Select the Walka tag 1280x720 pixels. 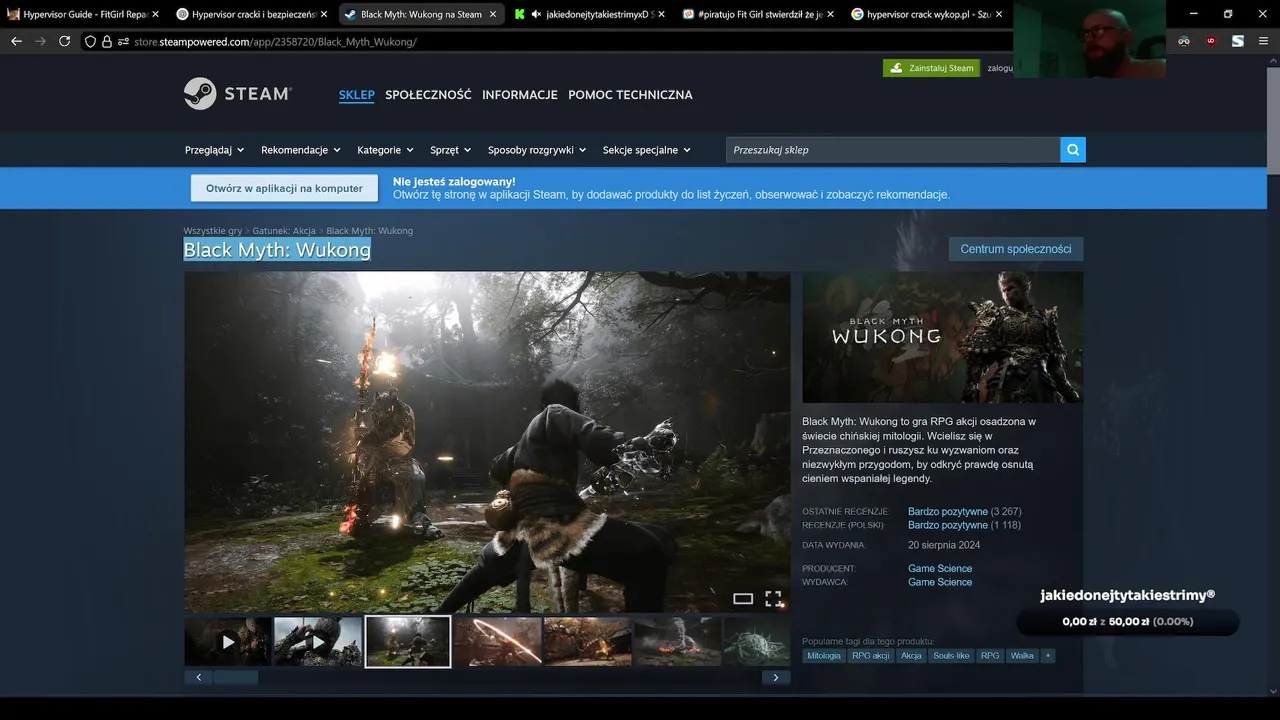point(1022,656)
